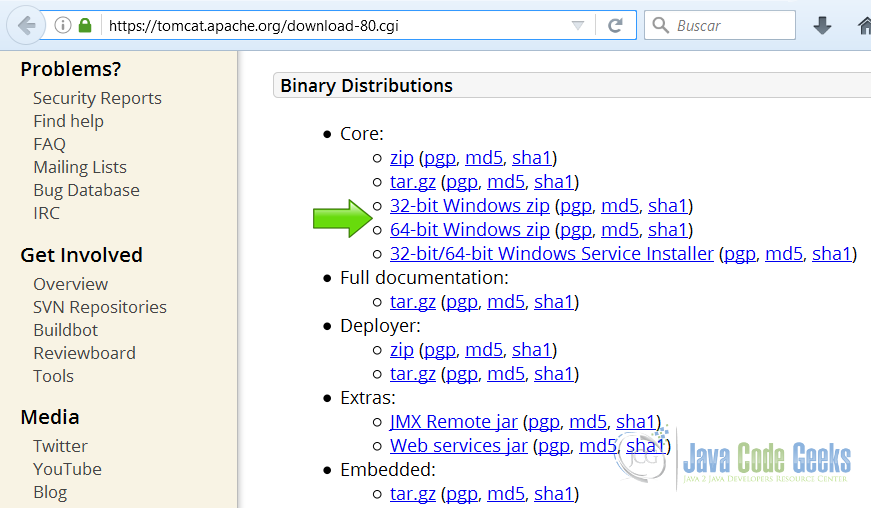Open the Mailing Lists link

click(x=80, y=167)
